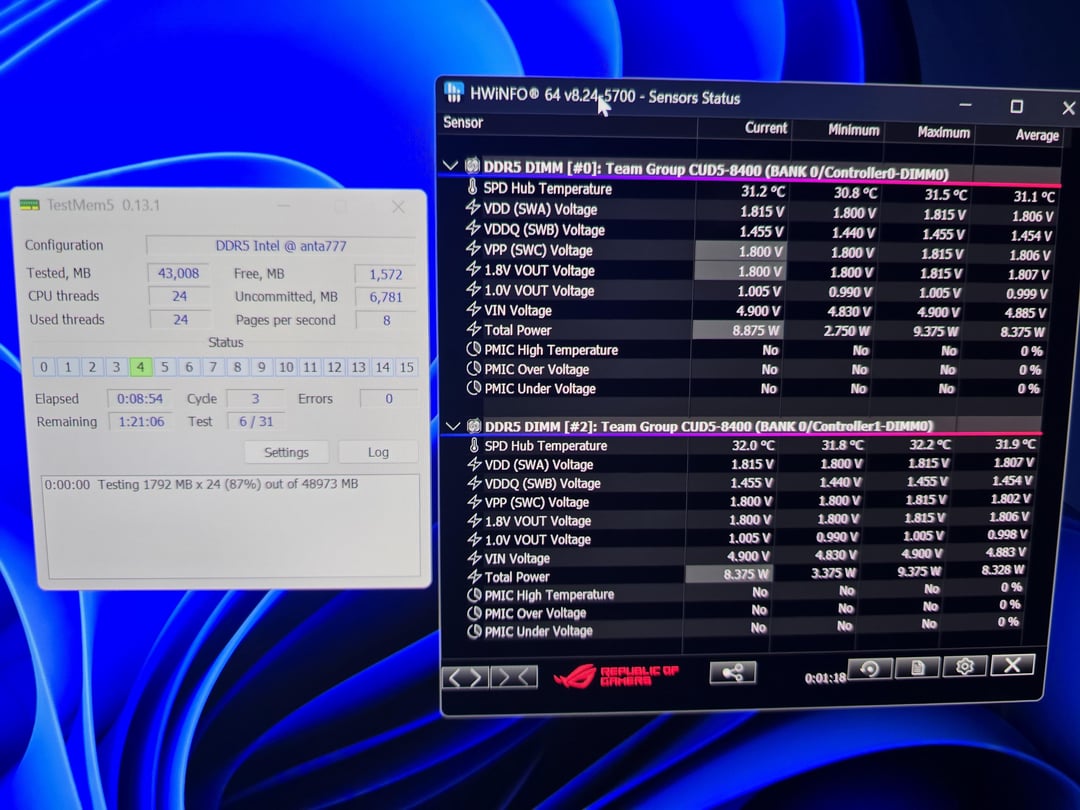The width and height of the screenshot is (1080, 810).
Task: Click the Remaining value 1:21:06
Action: pos(141,422)
